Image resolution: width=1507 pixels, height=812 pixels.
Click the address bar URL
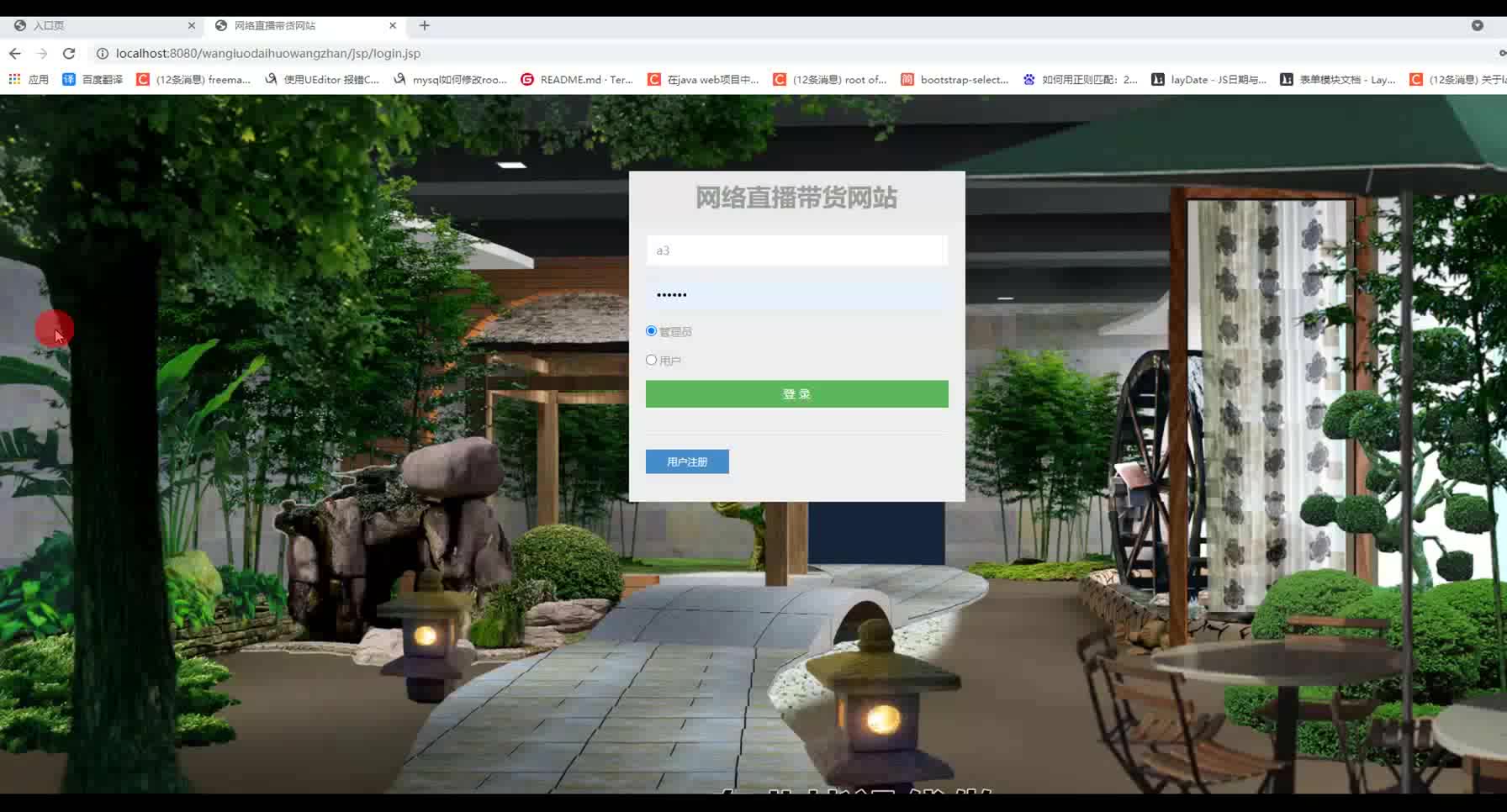(268, 53)
